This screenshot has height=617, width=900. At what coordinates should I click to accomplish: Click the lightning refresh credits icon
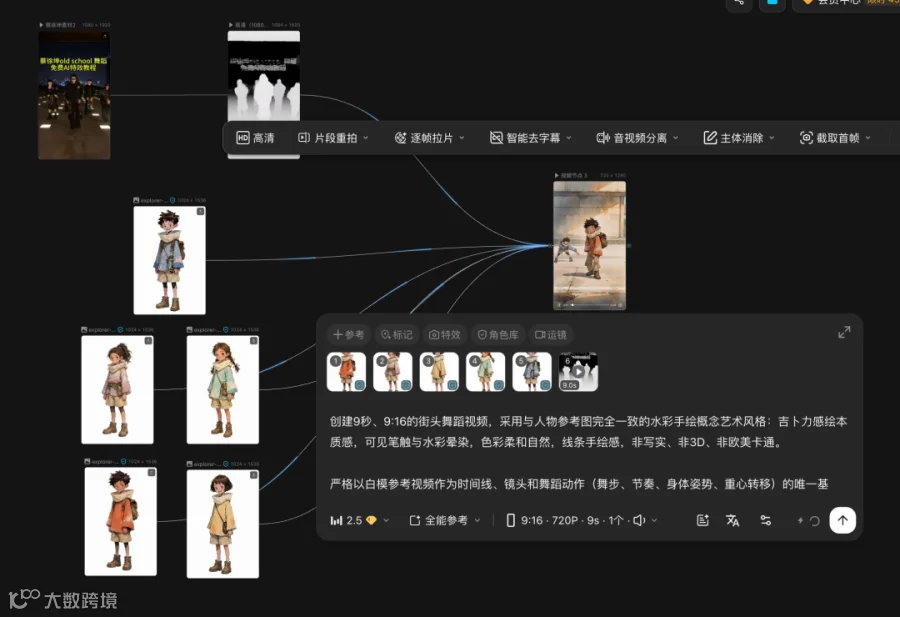pos(808,521)
